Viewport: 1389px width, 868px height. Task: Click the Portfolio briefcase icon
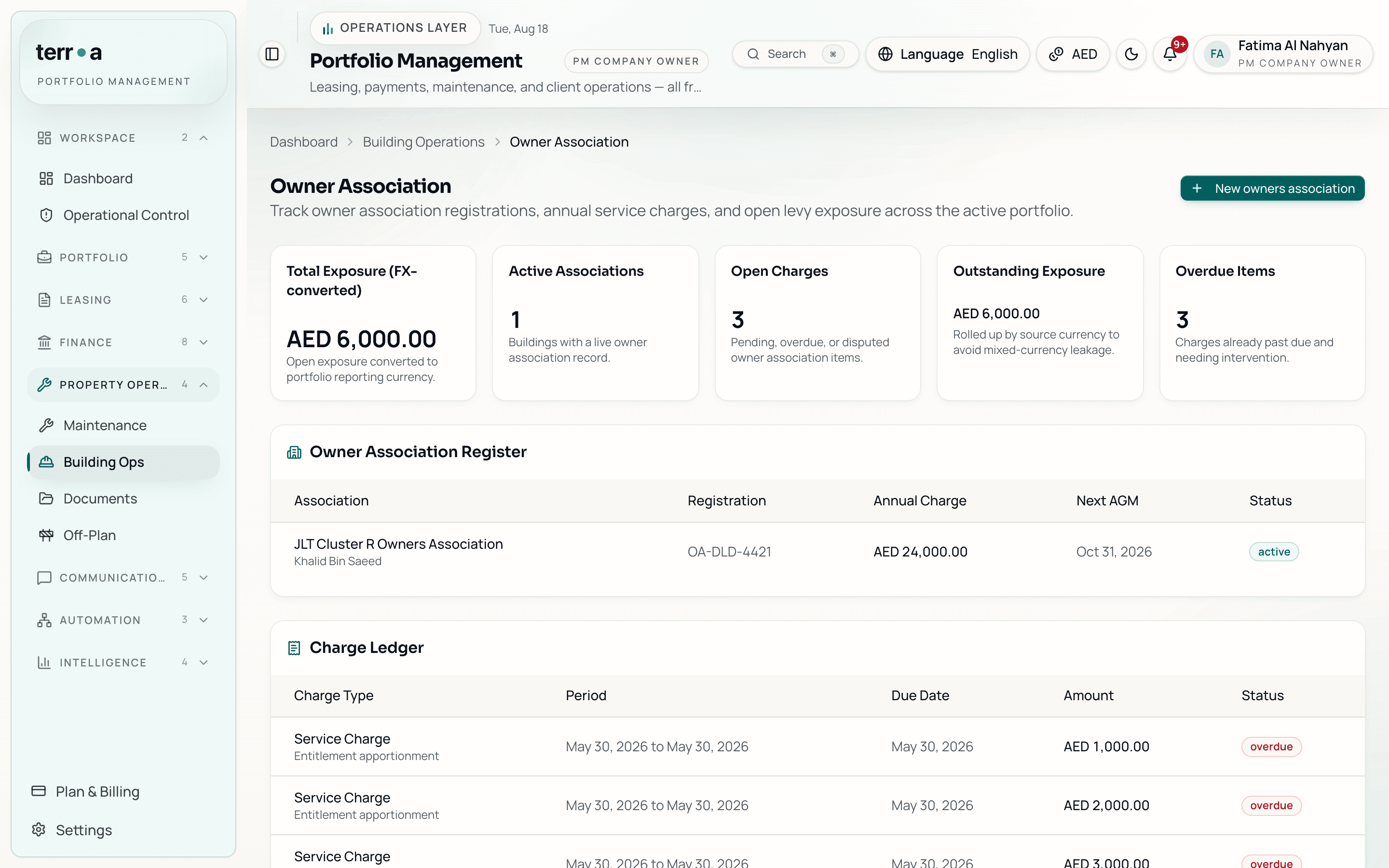44,257
